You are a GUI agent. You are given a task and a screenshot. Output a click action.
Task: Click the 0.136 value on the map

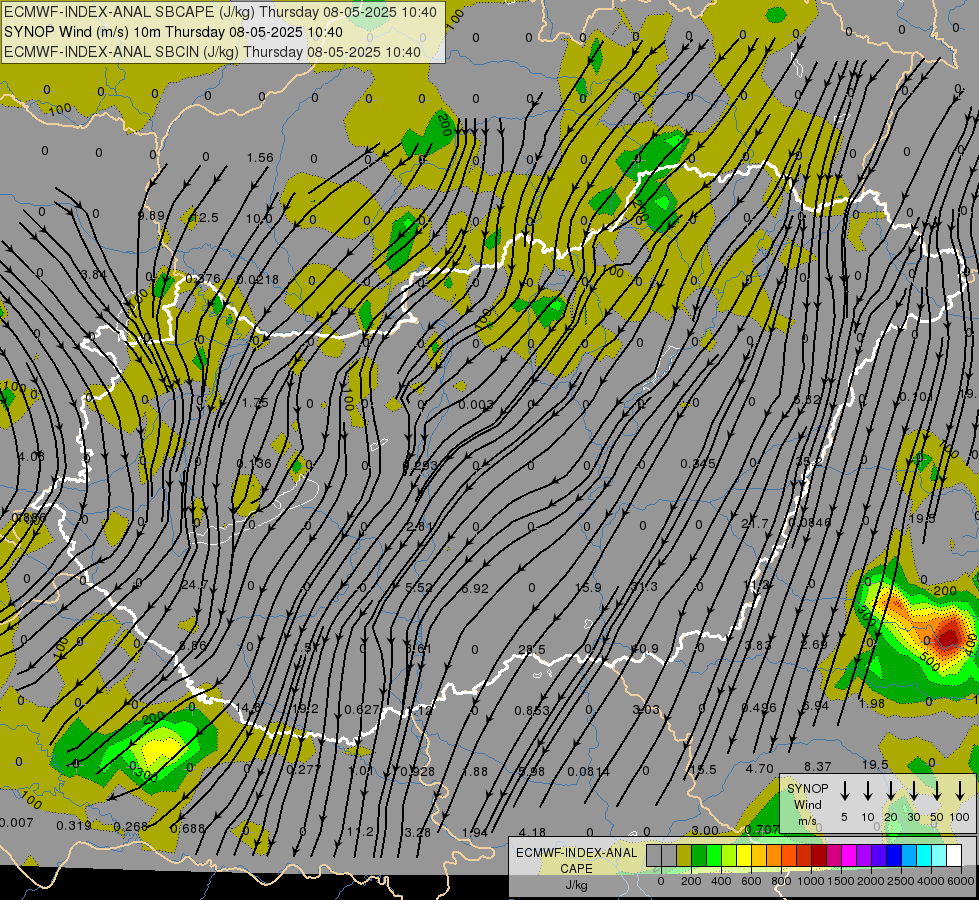(254, 463)
